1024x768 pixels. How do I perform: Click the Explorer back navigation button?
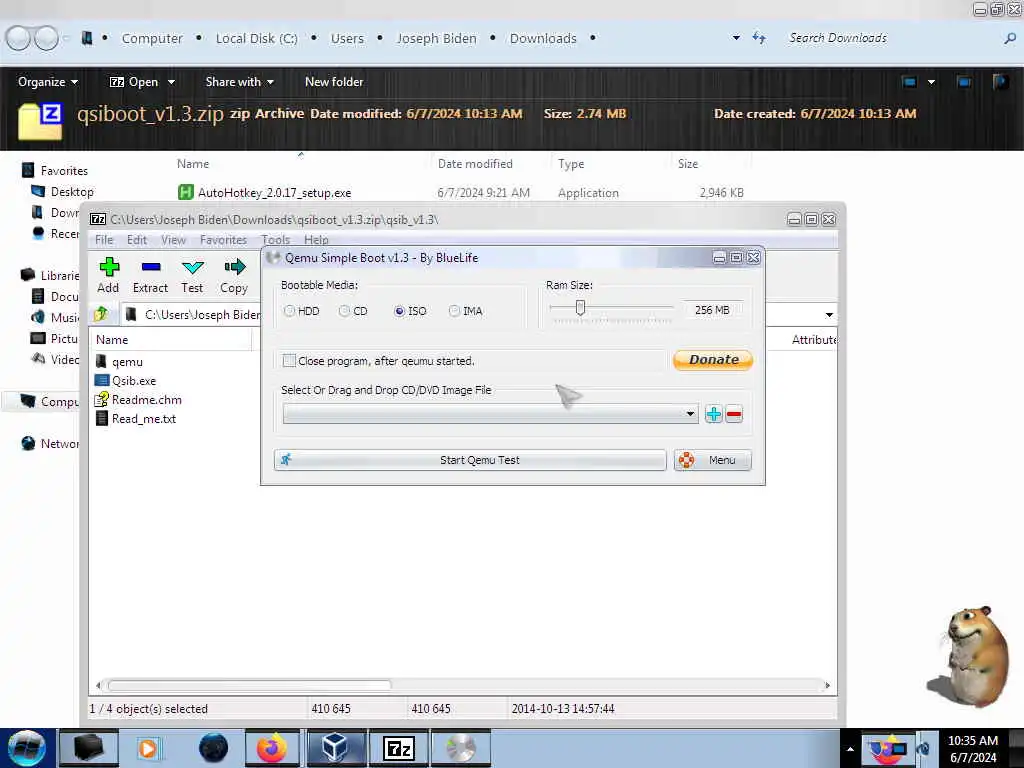(18, 38)
